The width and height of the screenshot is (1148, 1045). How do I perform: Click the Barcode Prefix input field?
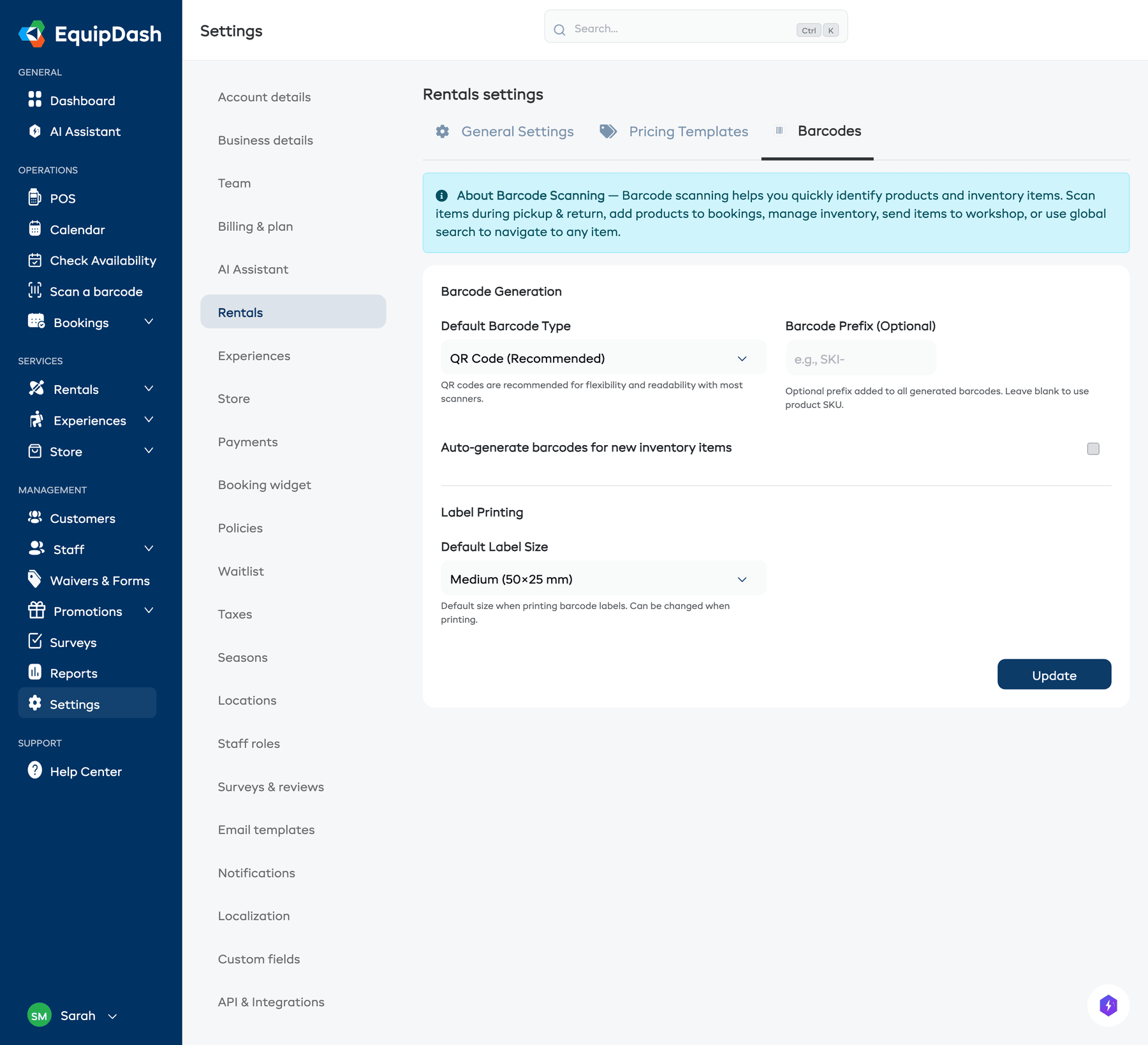(860, 359)
